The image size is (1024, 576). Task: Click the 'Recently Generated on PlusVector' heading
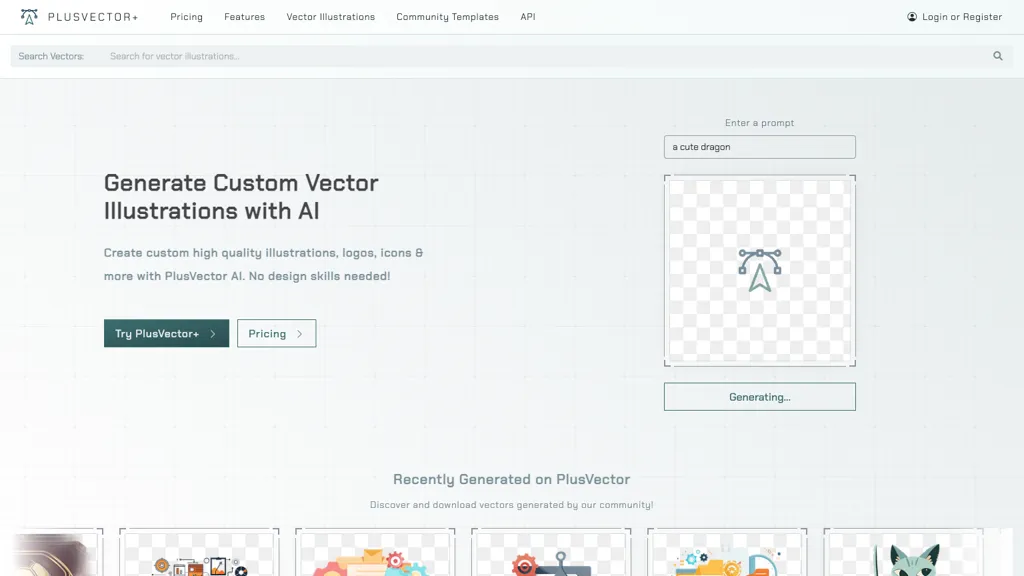[x=511, y=479]
